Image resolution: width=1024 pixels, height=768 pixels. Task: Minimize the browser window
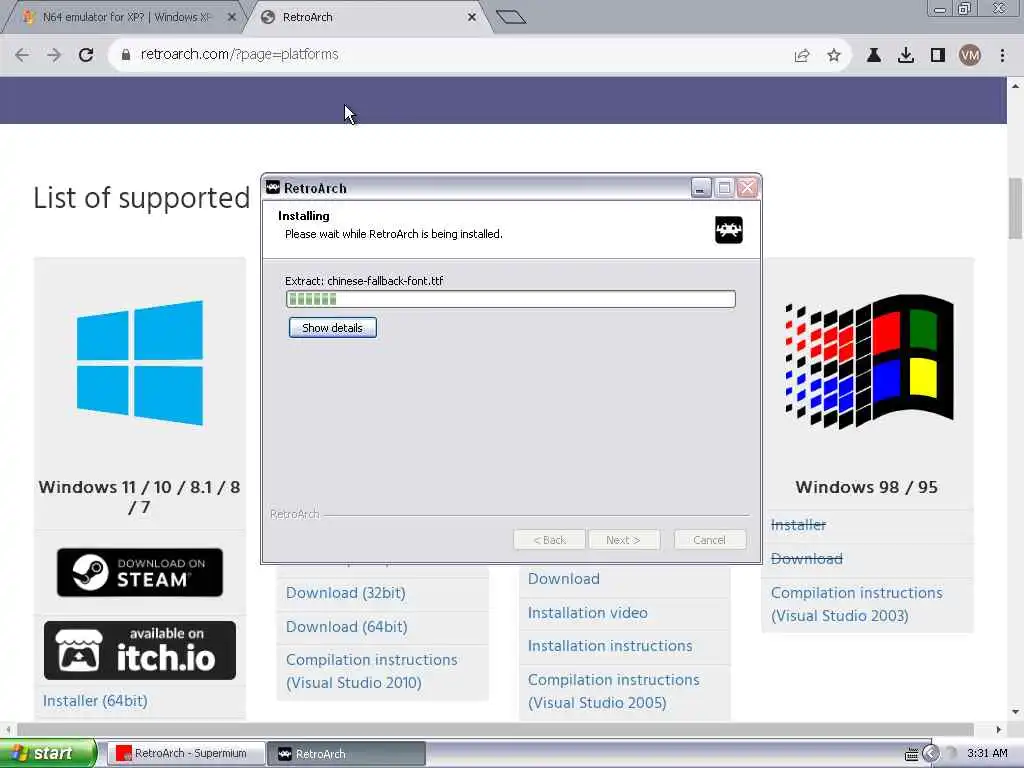[x=940, y=9]
